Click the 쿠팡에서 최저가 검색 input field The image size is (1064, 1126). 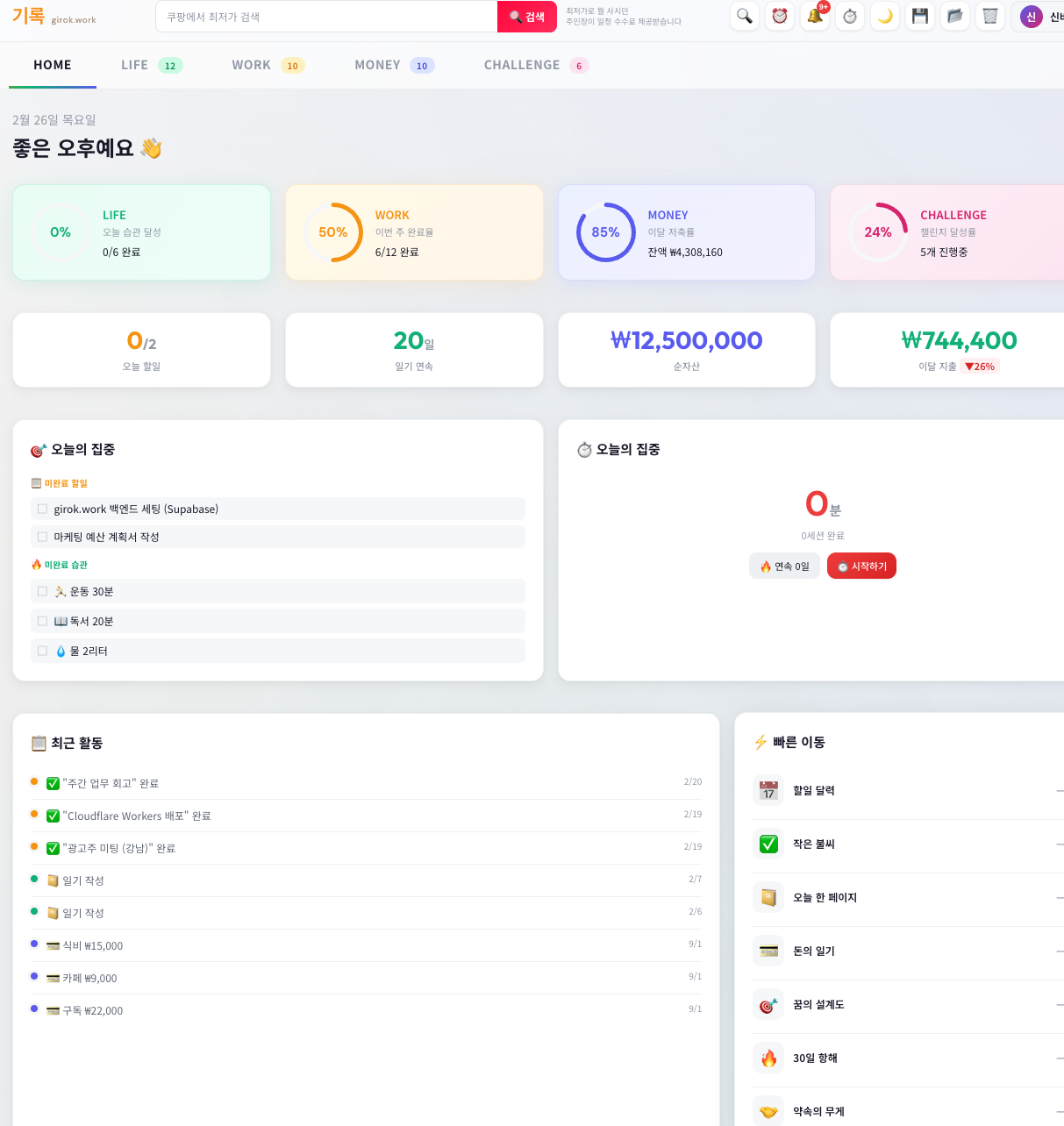[325, 16]
